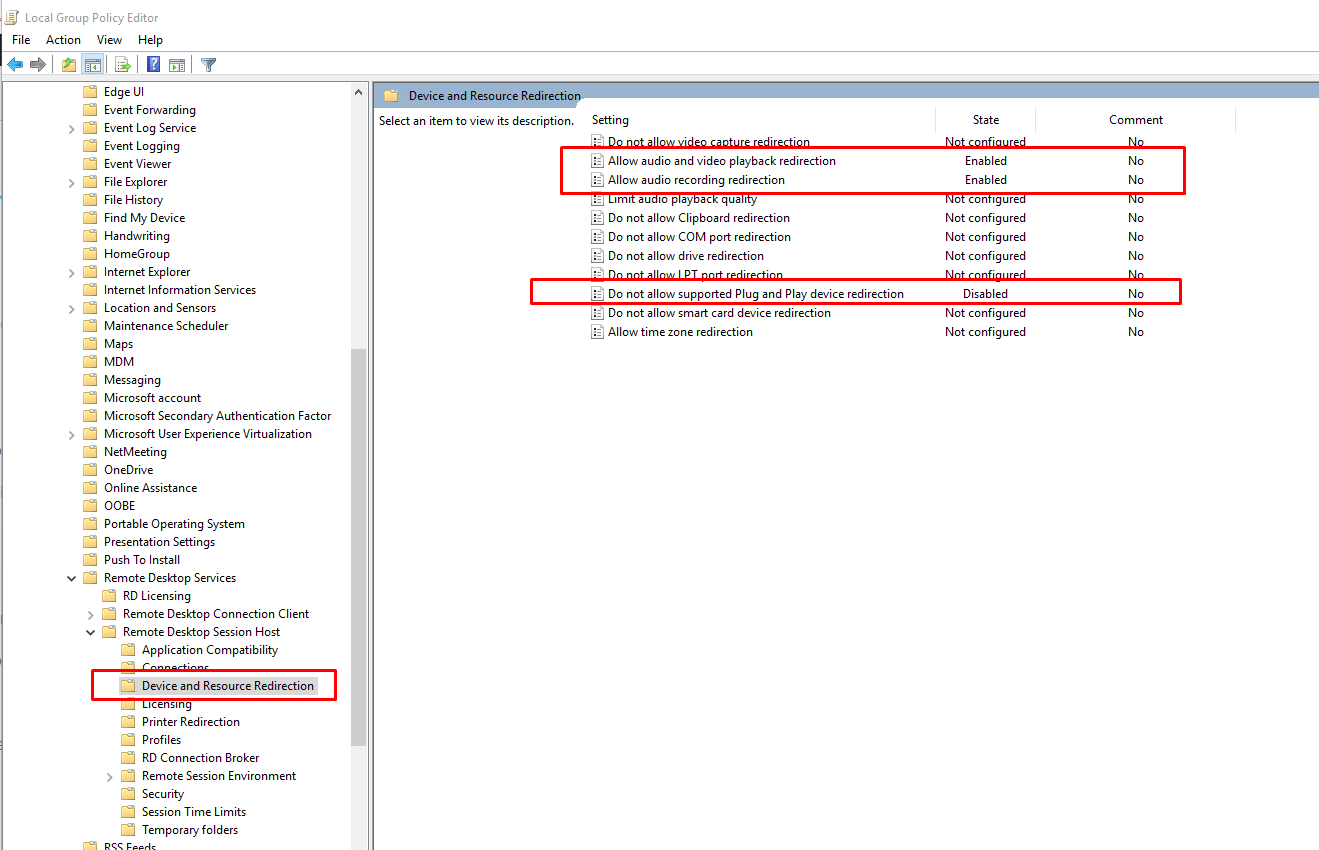Select the Microsoft account folder

(x=152, y=398)
